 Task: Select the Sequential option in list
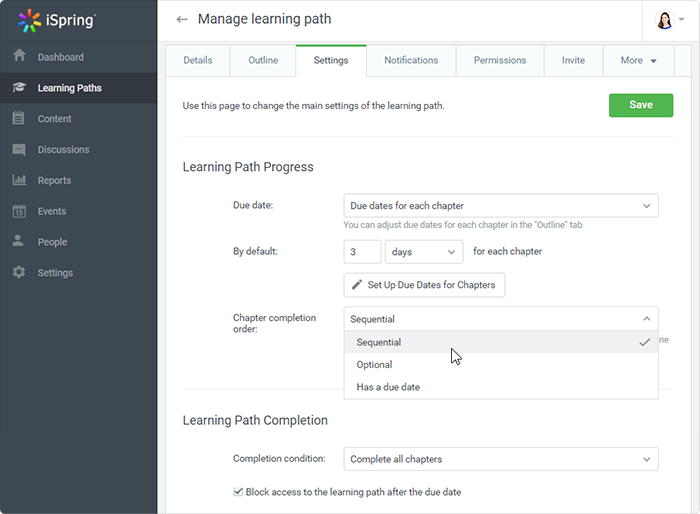[501, 342]
